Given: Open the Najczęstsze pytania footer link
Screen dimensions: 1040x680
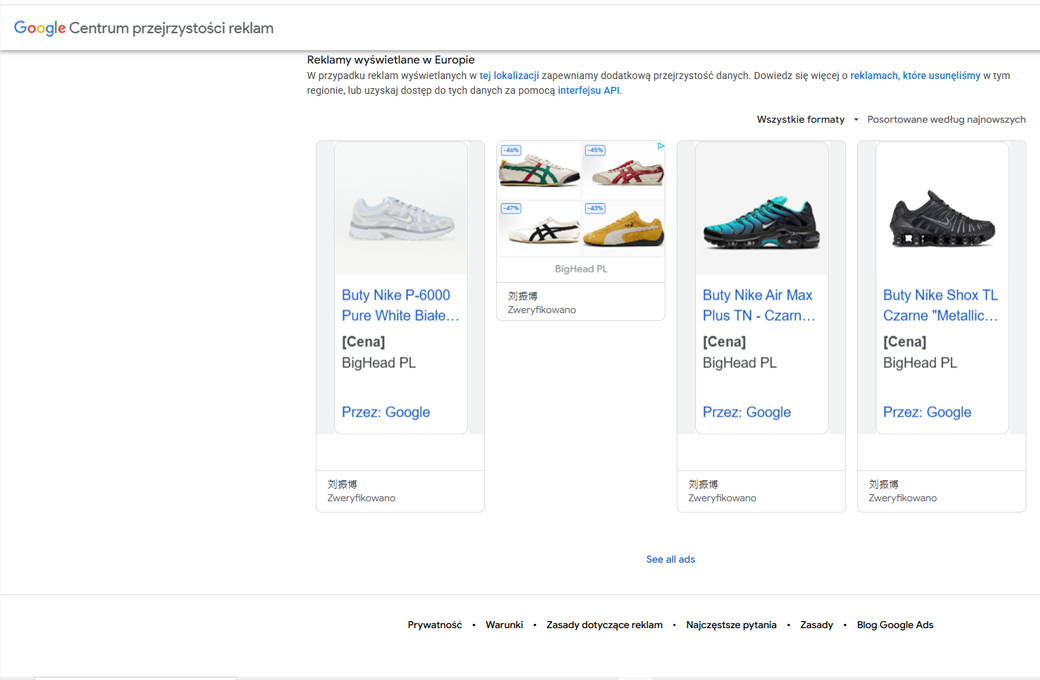Looking at the screenshot, I should (731, 625).
